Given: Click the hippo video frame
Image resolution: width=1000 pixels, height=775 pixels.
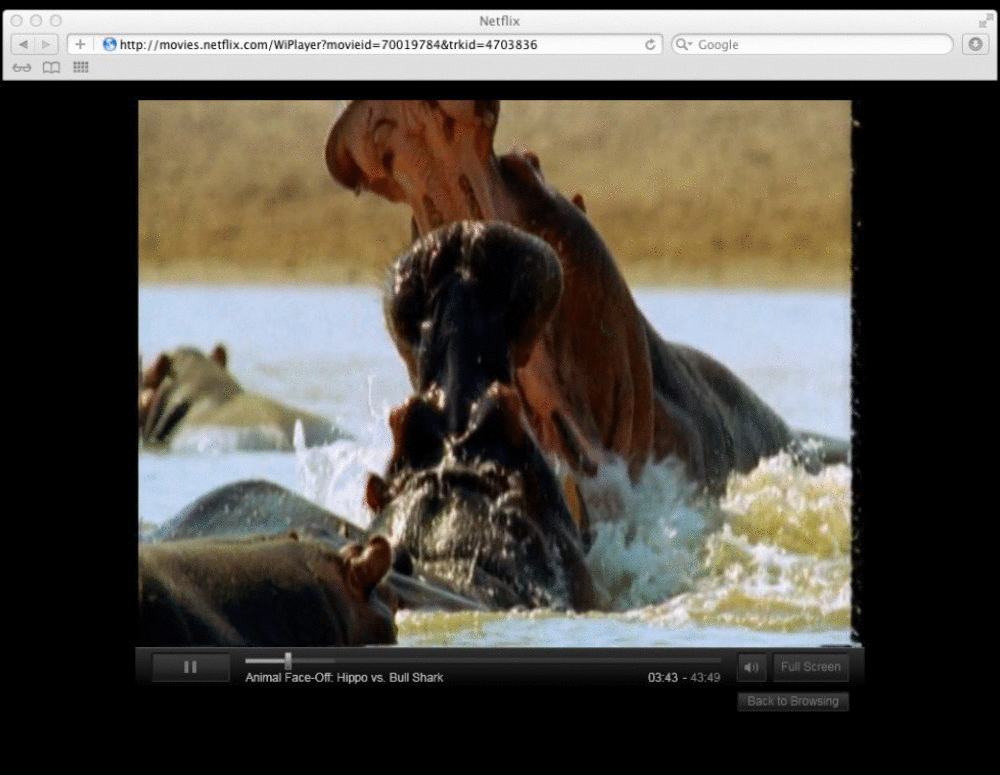Looking at the screenshot, I should pyautogui.click(x=495, y=372).
